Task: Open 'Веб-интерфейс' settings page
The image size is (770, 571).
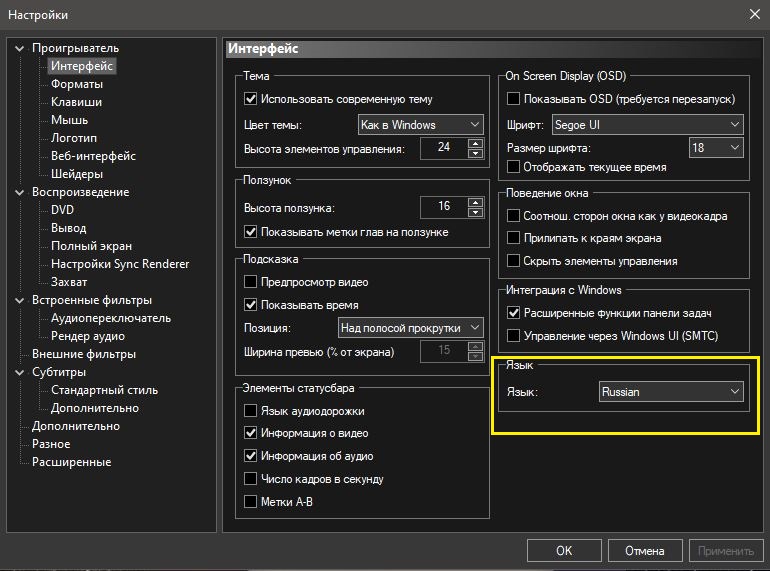Action: click(x=93, y=156)
